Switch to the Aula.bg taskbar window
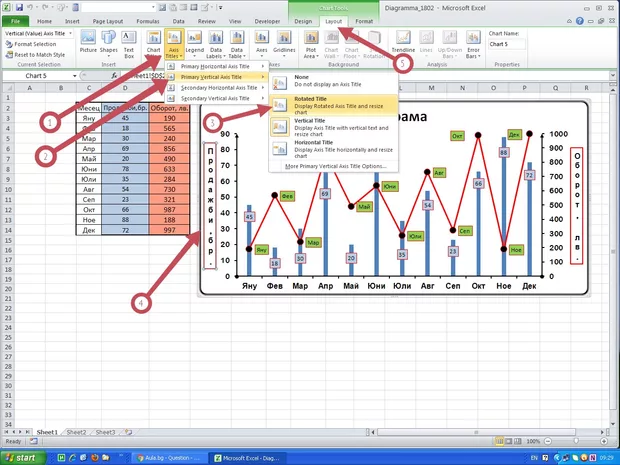Screen dimensions: 620x465 (168, 458)
